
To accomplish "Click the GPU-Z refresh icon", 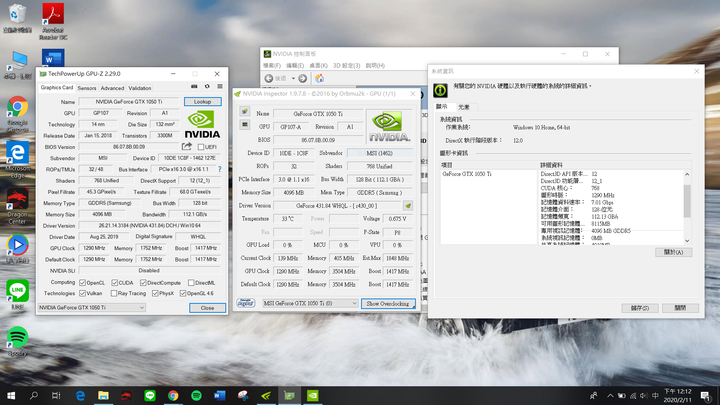I will 207,86.
